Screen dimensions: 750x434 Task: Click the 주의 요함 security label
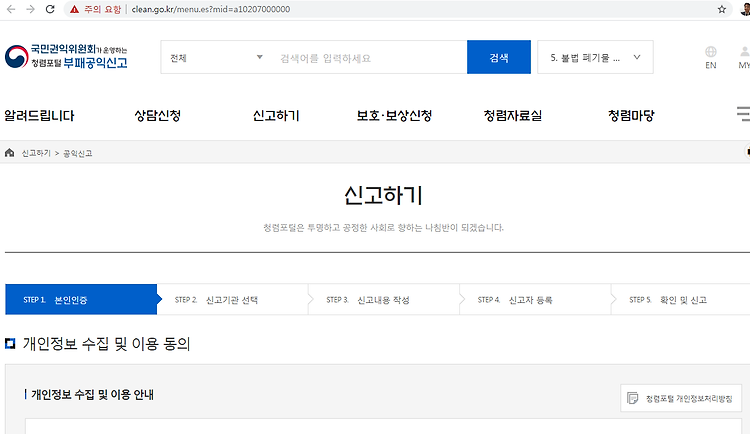click(x=102, y=9)
